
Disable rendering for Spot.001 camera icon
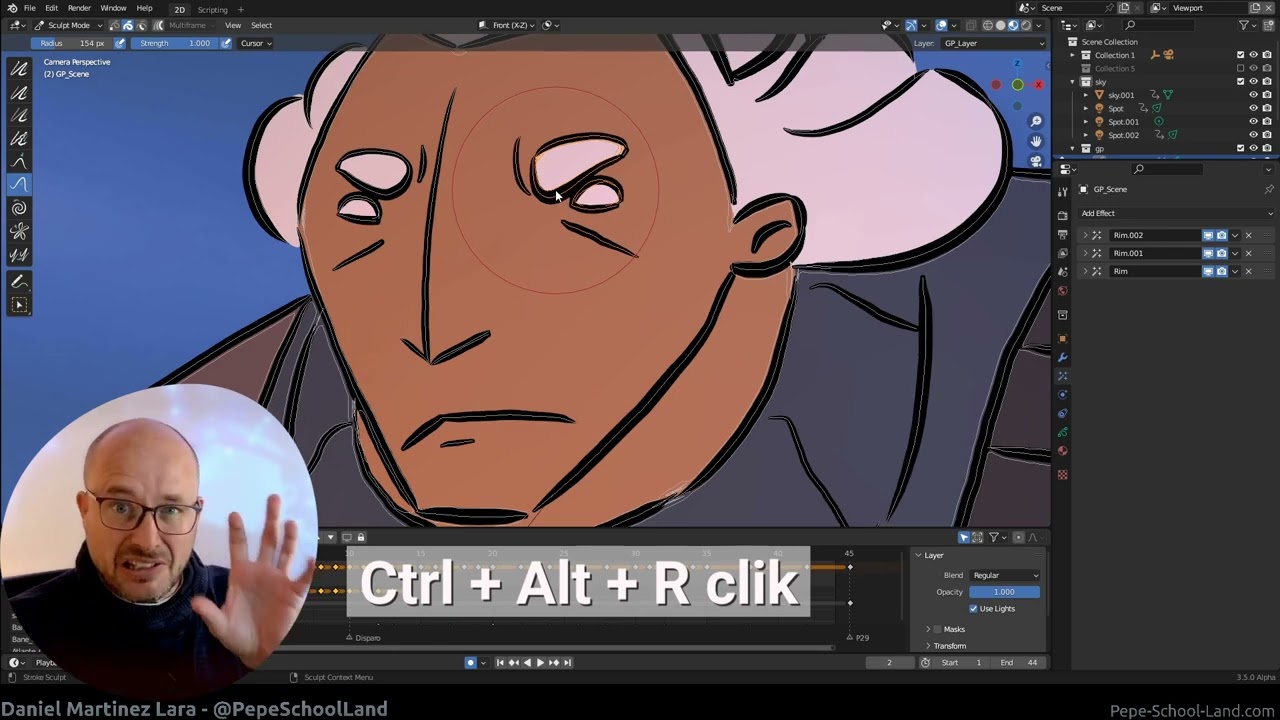pos(1266,121)
